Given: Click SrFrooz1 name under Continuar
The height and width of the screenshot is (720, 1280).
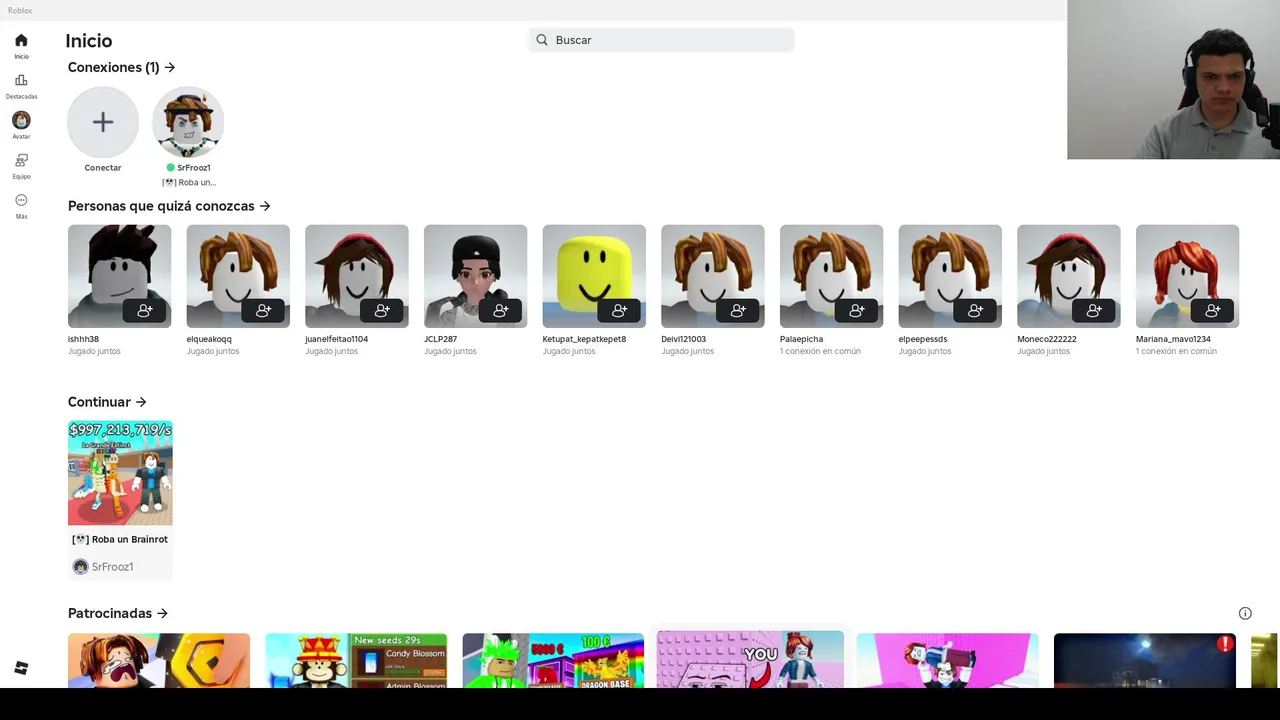Looking at the screenshot, I should (112, 567).
